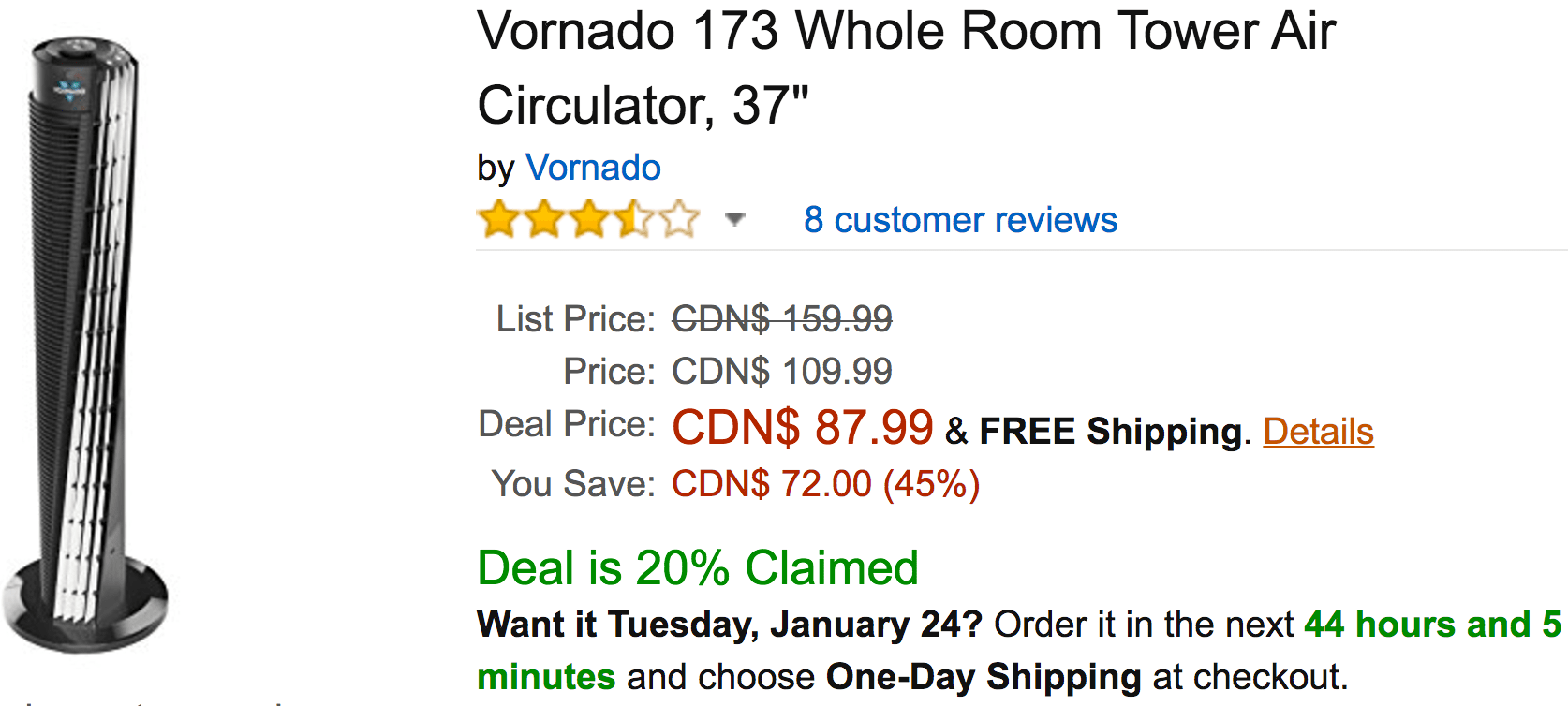Open the Details link for free shipping
The width and height of the screenshot is (1568, 706).
1318,432
